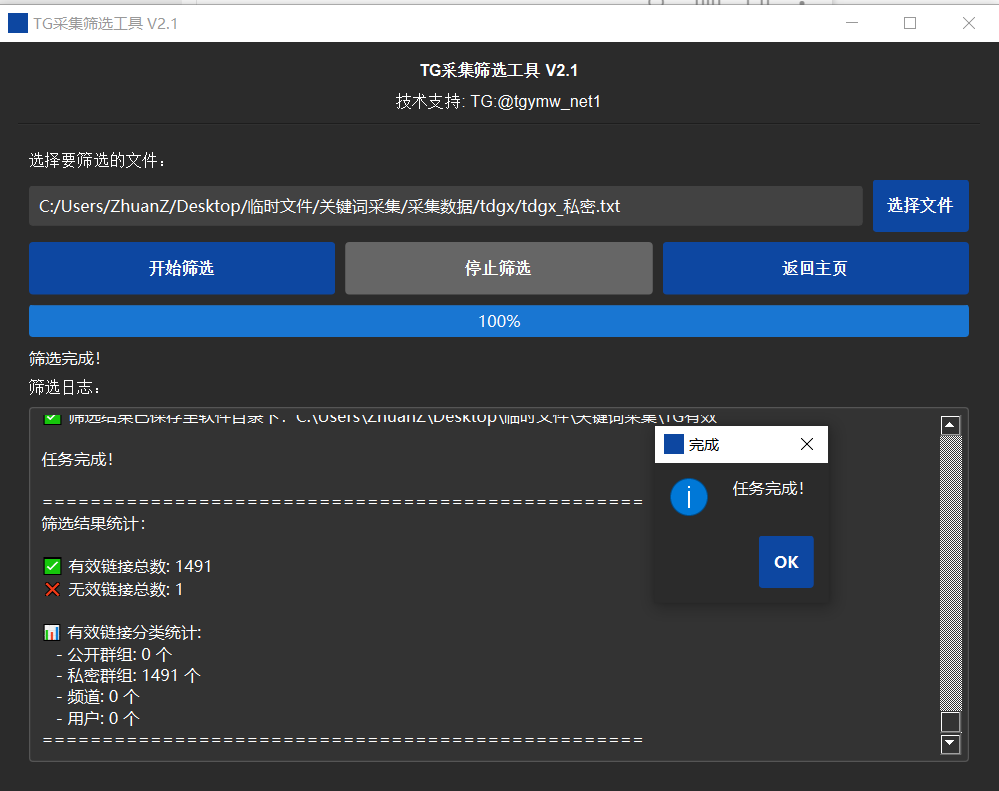Minimize the TG采集筛选工具 window
Image resolution: width=999 pixels, height=791 pixels.
[x=852, y=23]
